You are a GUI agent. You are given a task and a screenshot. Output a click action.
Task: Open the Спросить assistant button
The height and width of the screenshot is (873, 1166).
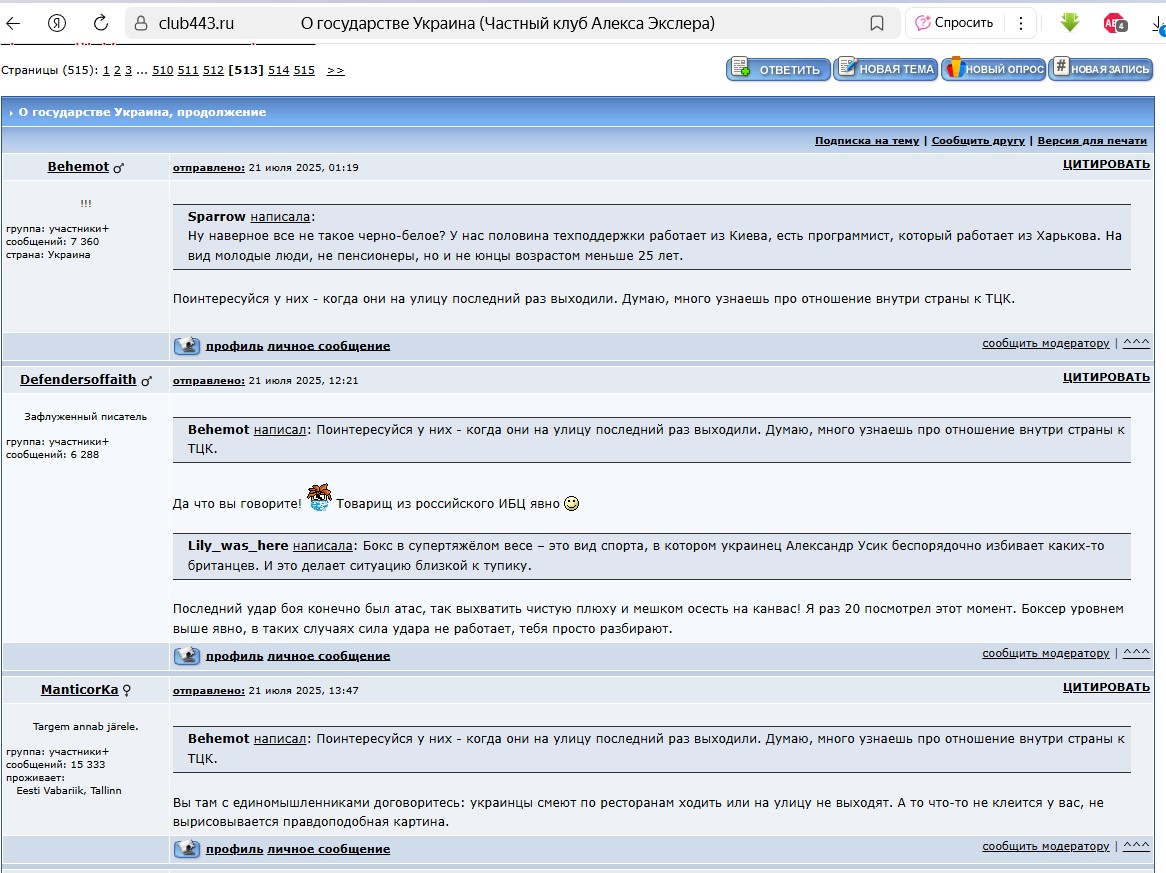[954, 23]
